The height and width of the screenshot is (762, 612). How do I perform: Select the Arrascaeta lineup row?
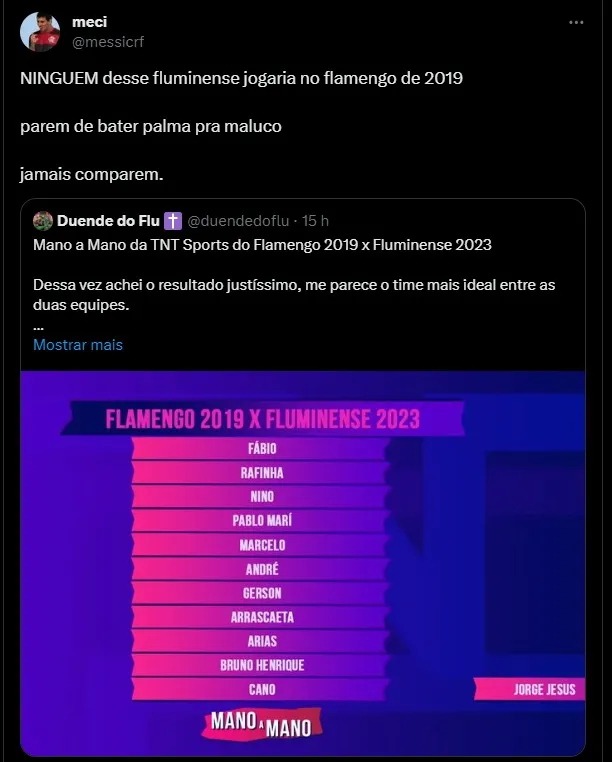click(x=261, y=617)
